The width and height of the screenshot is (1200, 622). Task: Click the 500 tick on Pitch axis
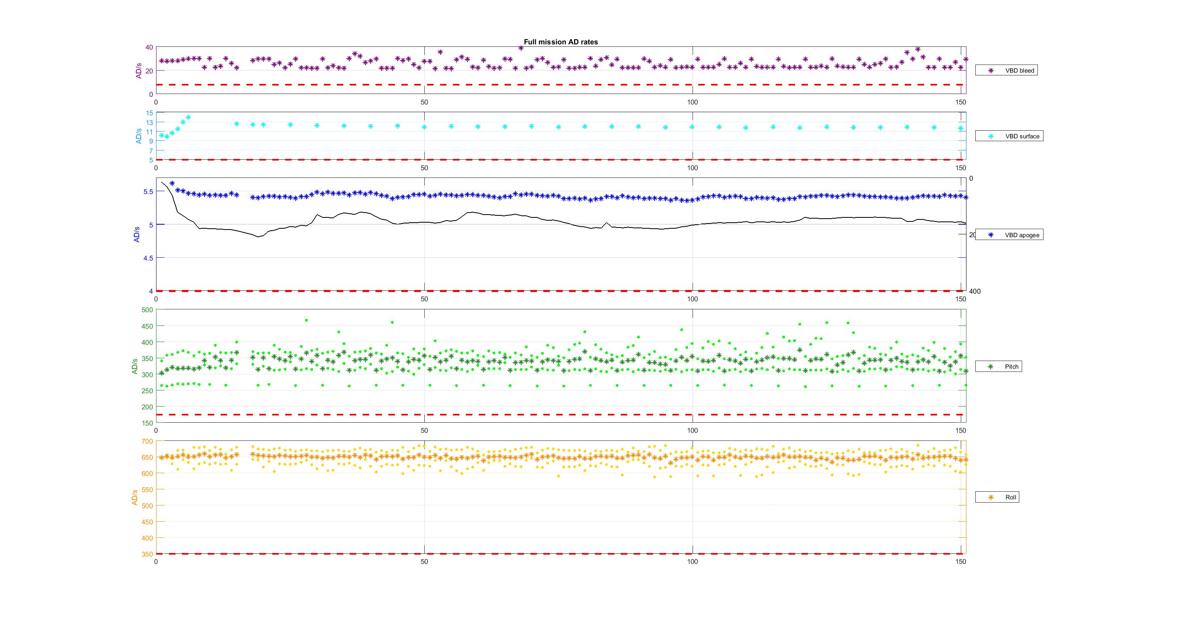click(147, 310)
